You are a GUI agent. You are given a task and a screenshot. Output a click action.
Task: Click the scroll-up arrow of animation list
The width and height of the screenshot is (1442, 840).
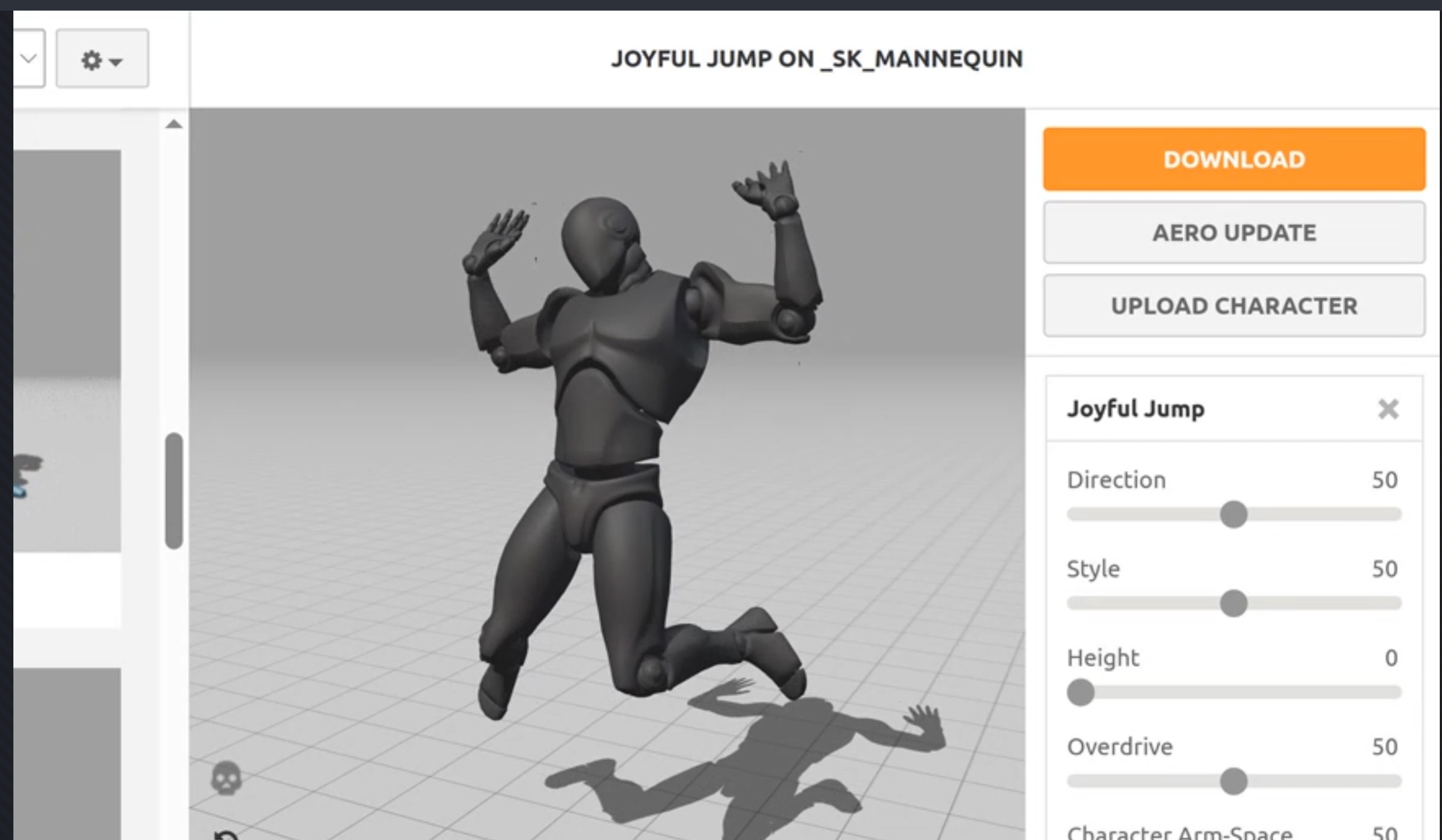174,125
